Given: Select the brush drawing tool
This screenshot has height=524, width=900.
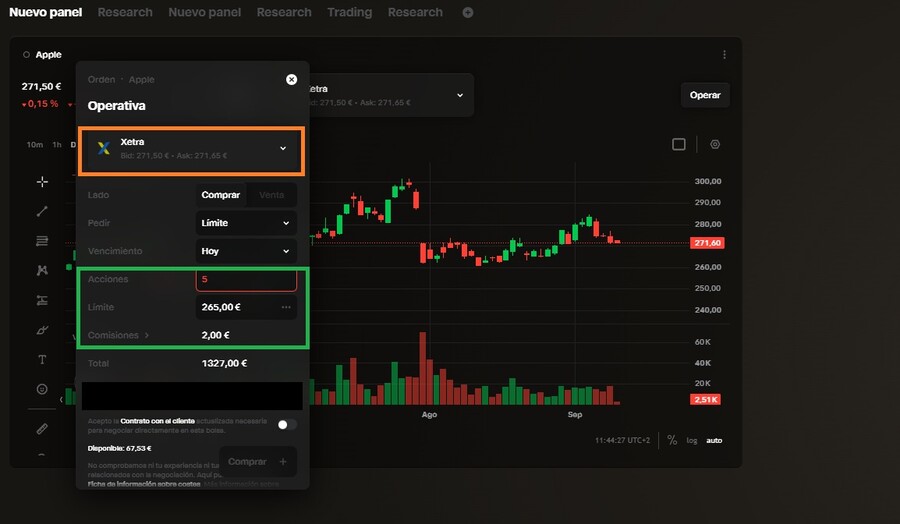Looking at the screenshot, I should point(42,330).
